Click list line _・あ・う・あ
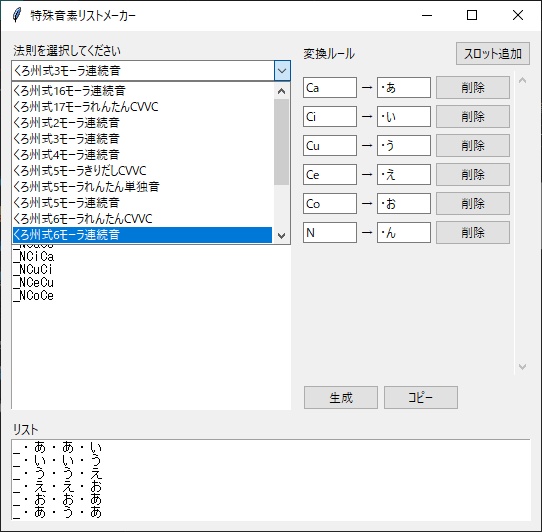This screenshot has height=532, width=542. tap(57, 513)
